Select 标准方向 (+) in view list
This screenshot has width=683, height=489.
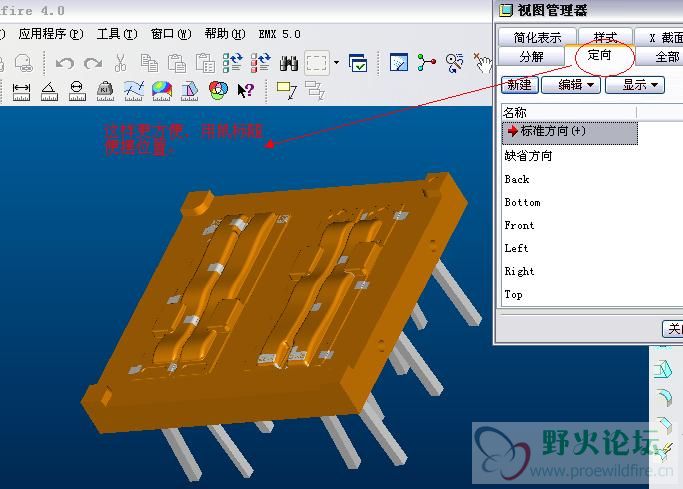coord(570,132)
